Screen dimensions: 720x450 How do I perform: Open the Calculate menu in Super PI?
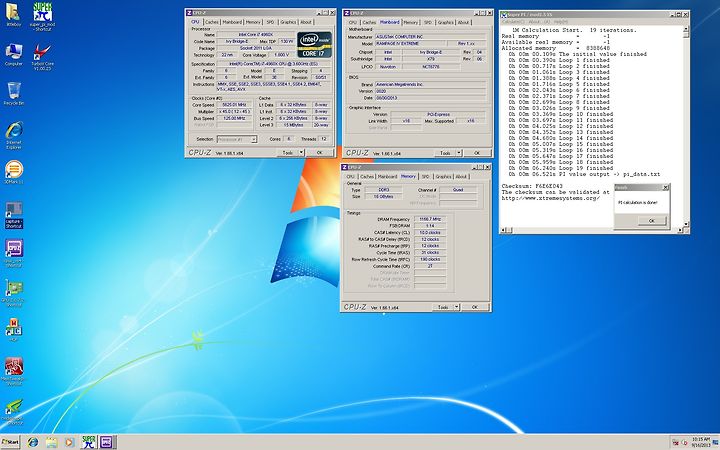click(x=512, y=22)
